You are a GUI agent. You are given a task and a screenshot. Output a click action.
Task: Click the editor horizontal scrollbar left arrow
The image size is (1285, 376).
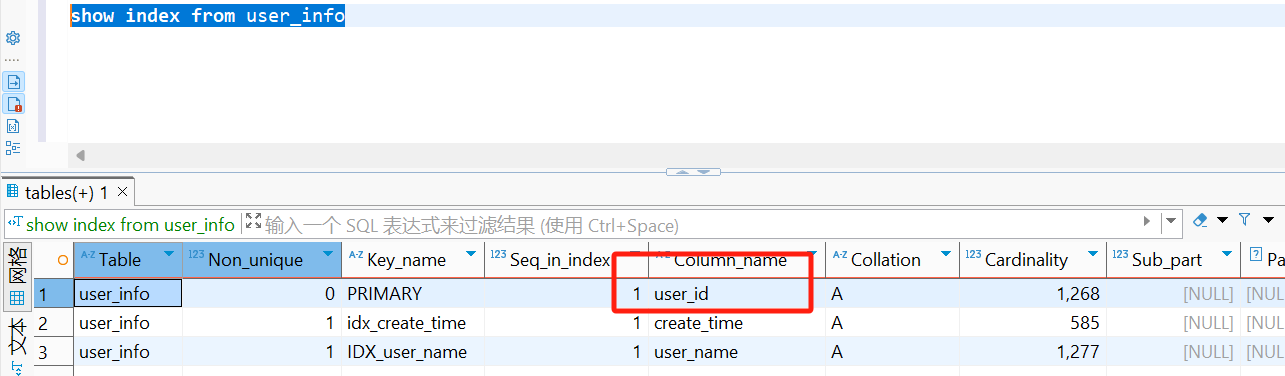point(80,156)
